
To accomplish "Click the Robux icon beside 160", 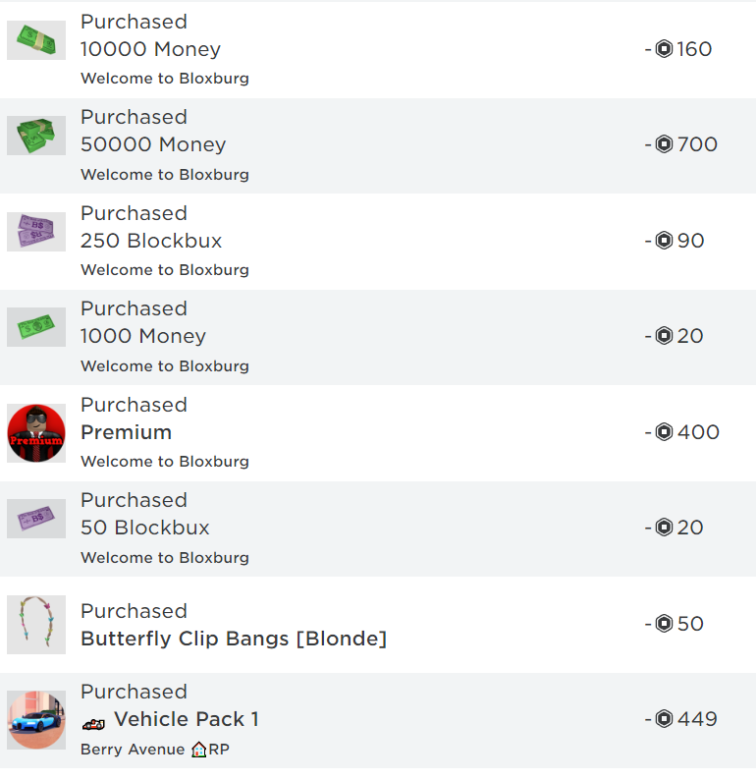I will tap(664, 49).
